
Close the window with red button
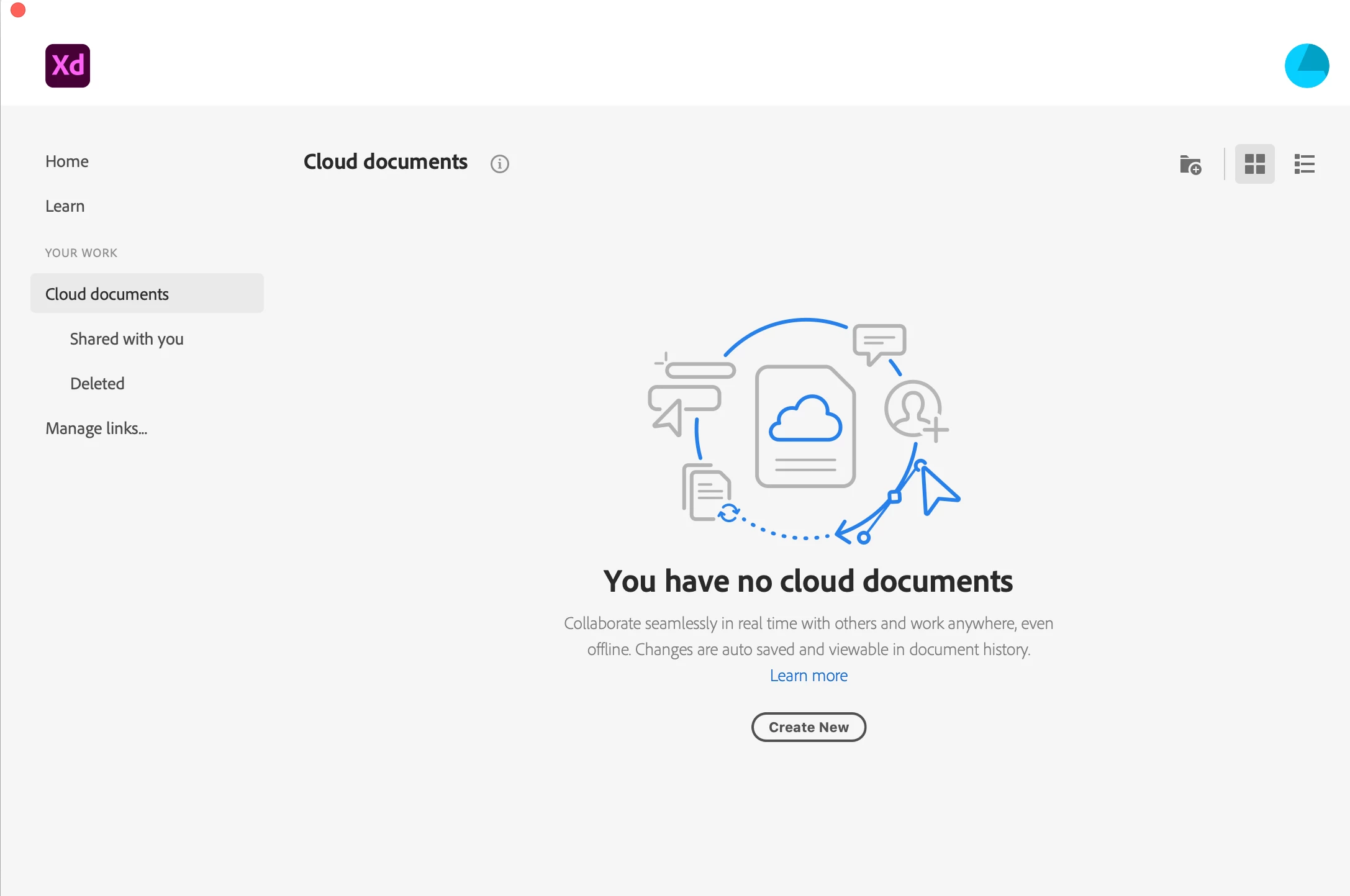click(x=18, y=10)
